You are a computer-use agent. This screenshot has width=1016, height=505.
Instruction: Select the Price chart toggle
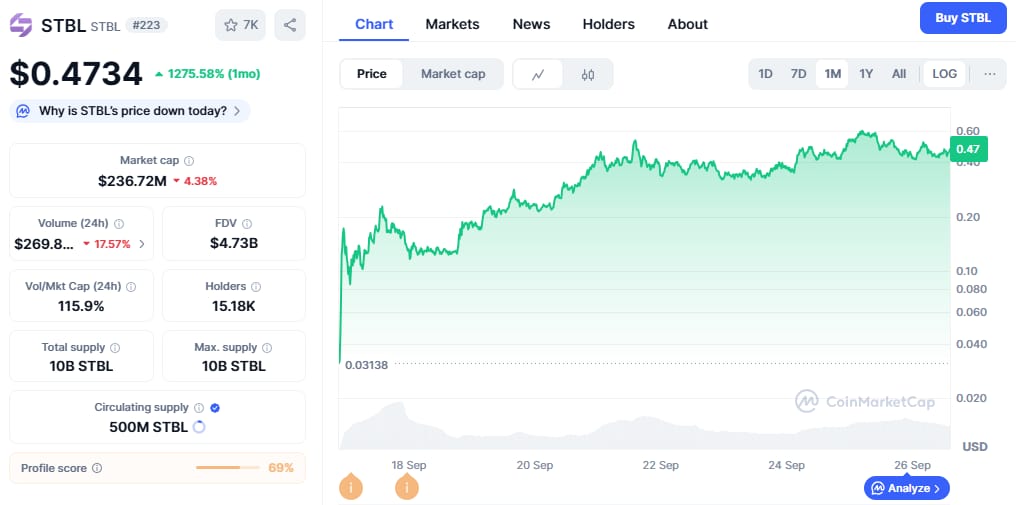tap(372, 74)
